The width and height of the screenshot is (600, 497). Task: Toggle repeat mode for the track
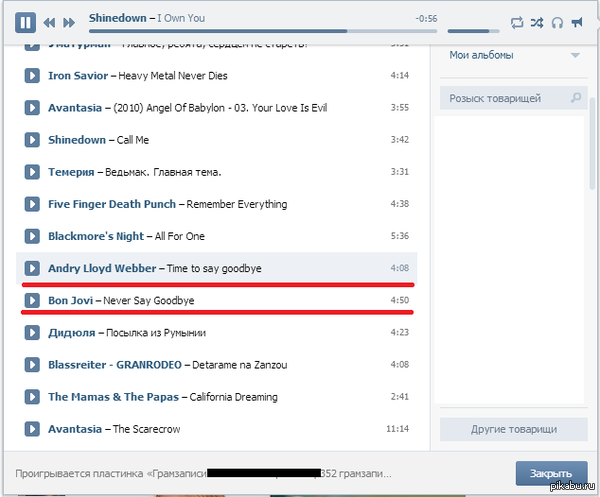(517, 21)
